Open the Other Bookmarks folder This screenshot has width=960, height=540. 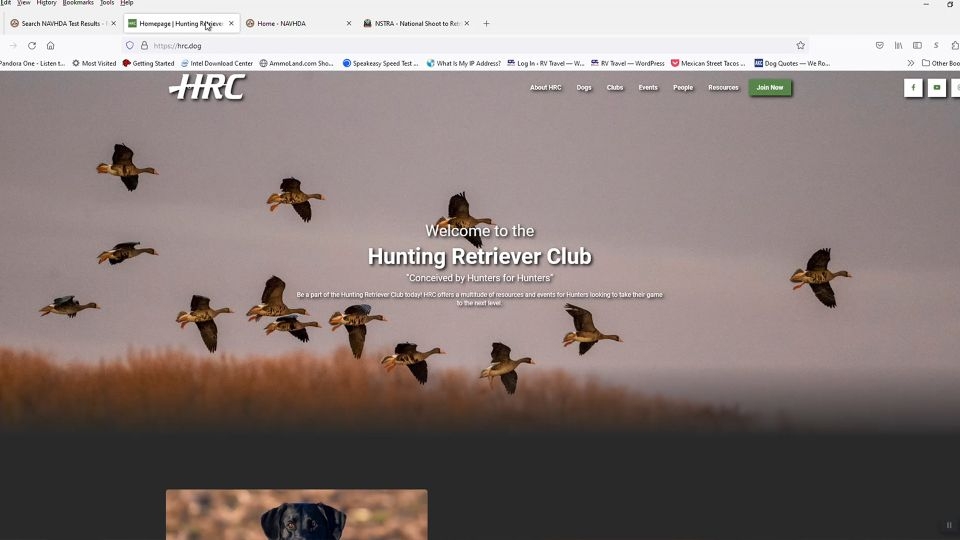(941, 63)
